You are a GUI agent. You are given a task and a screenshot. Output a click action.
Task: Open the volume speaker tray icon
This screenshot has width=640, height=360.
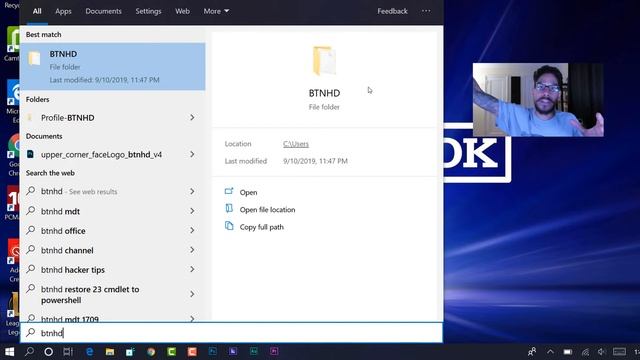602,351
